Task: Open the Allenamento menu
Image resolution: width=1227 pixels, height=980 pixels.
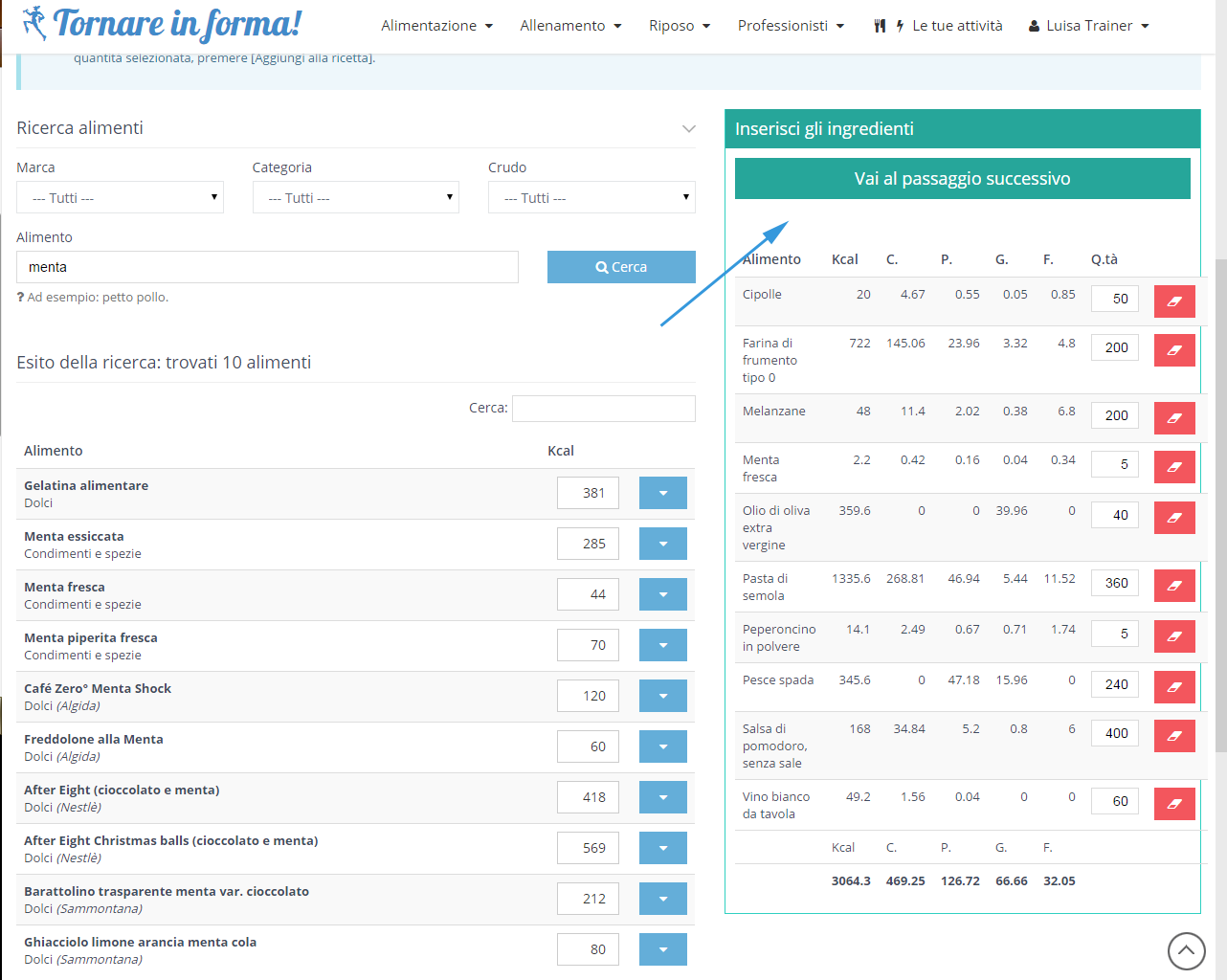Action: pyautogui.click(x=570, y=26)
